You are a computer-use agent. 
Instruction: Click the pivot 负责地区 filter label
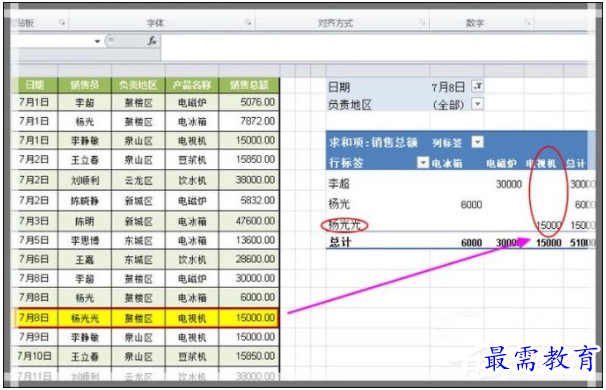(x=349, y=105)
